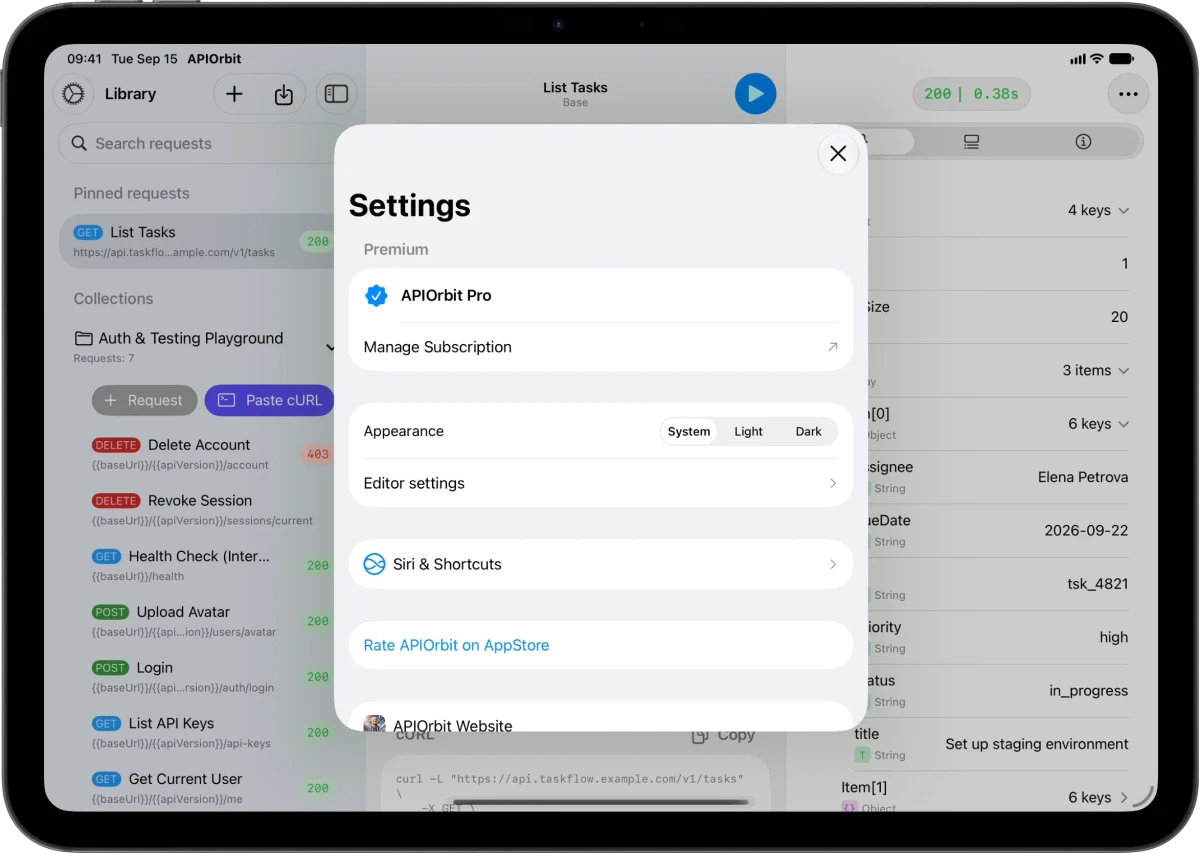Add new item with plus icon
Screen dimensions: 1200x853
tap(234, 94)
